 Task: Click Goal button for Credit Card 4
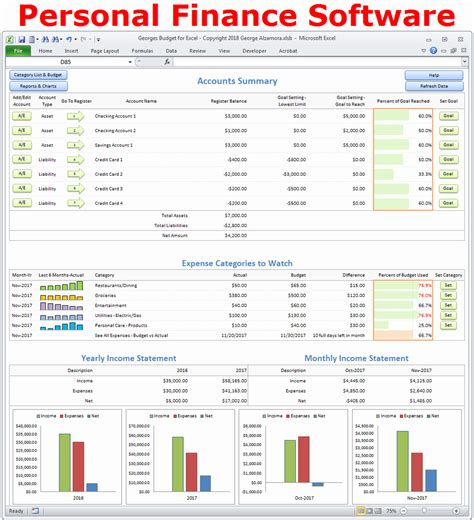[449, 203]
